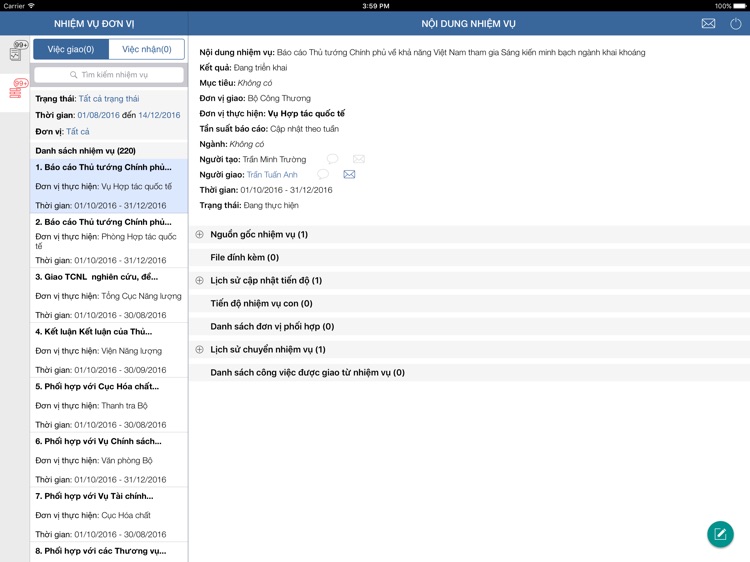
Task: Open the Đơn vị Tất cả filter
Action: (77, 131)
